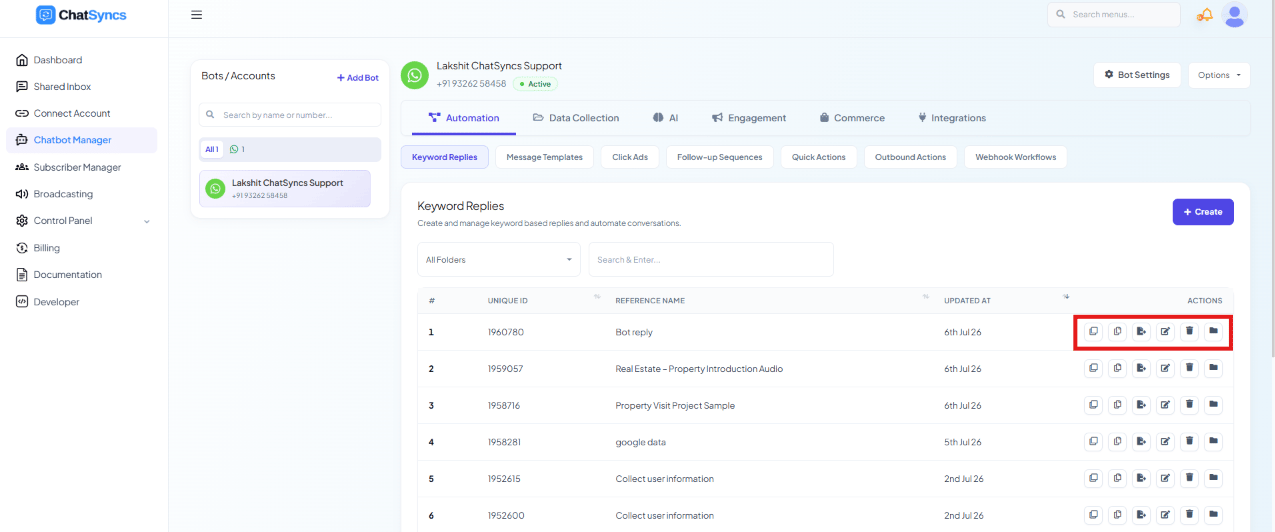The width and height of the screenshot is (1275, 532).
Task: Click the Add Bot link
Action: click(358, 78)
